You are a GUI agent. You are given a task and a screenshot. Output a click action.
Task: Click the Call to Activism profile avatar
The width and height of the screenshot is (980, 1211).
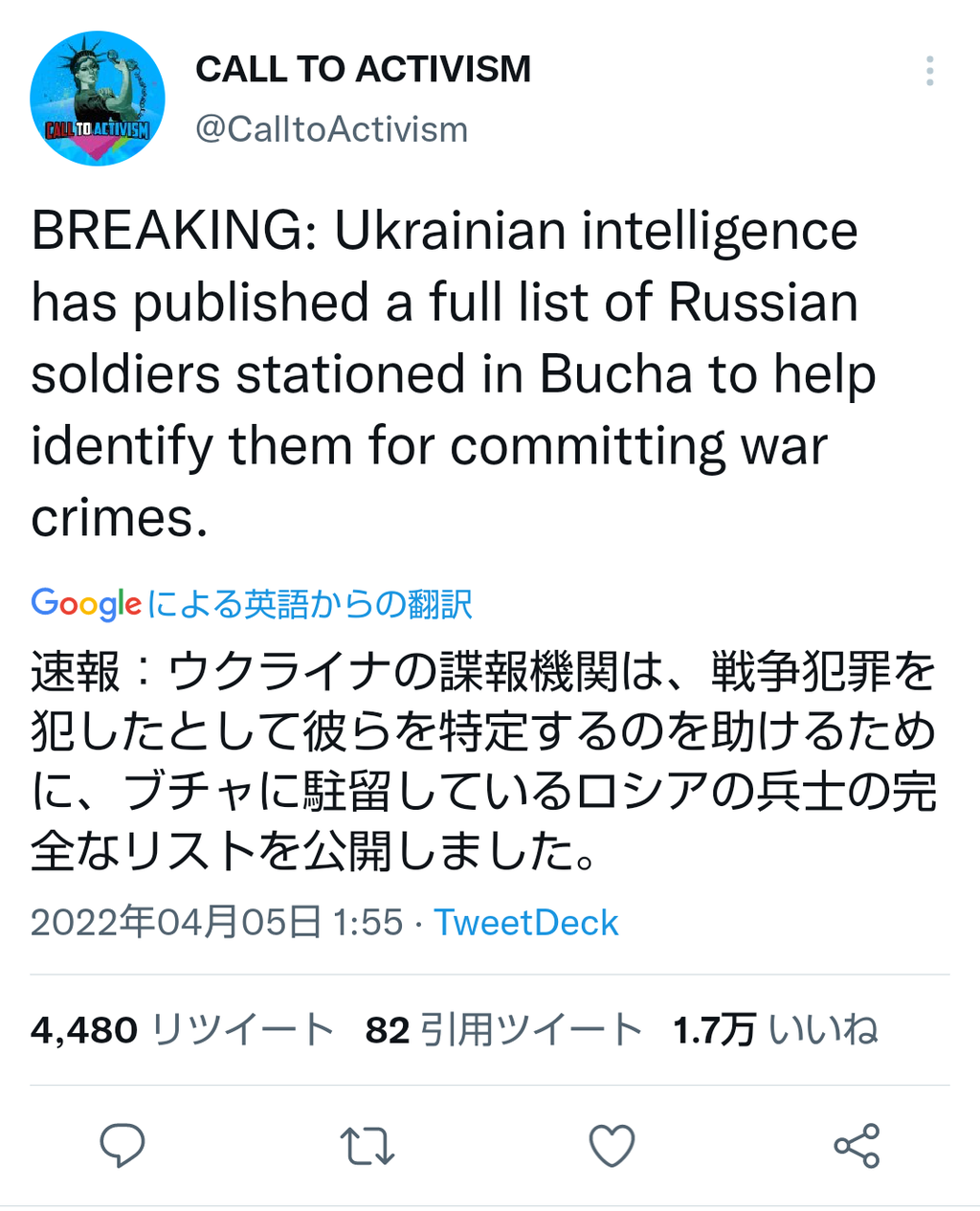point(98,99)
